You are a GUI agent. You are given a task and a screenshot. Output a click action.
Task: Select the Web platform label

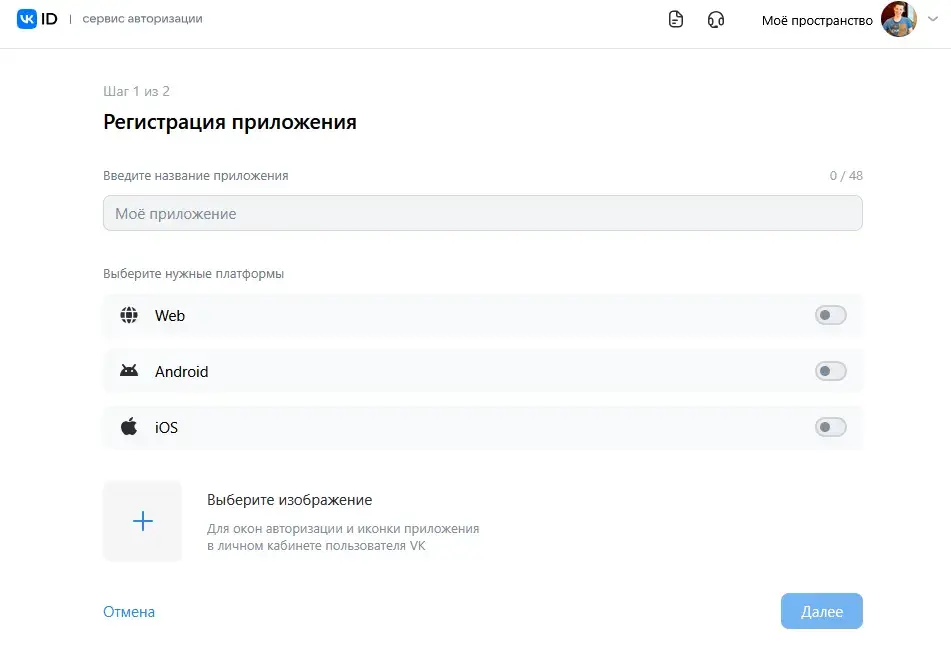170,316
